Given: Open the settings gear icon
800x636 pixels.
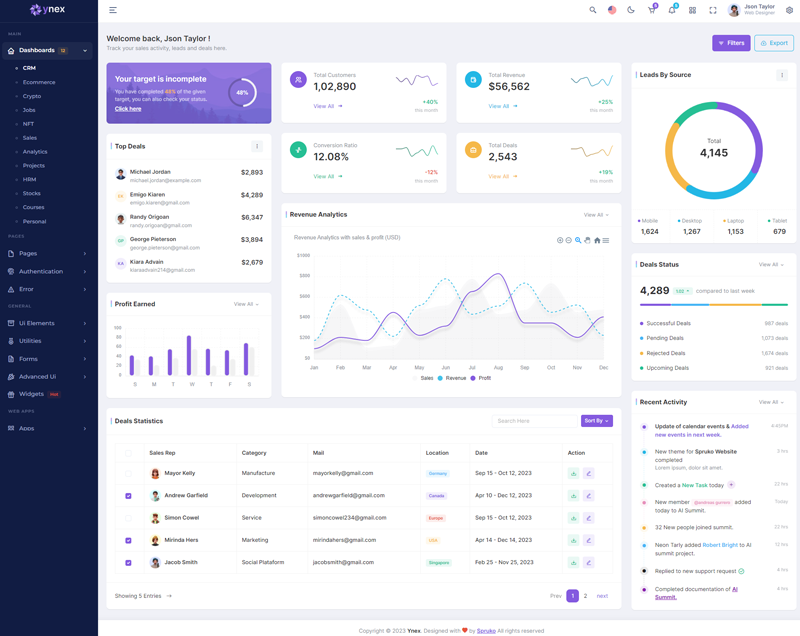Looking at the screenshot, I should tap(789, 10).
